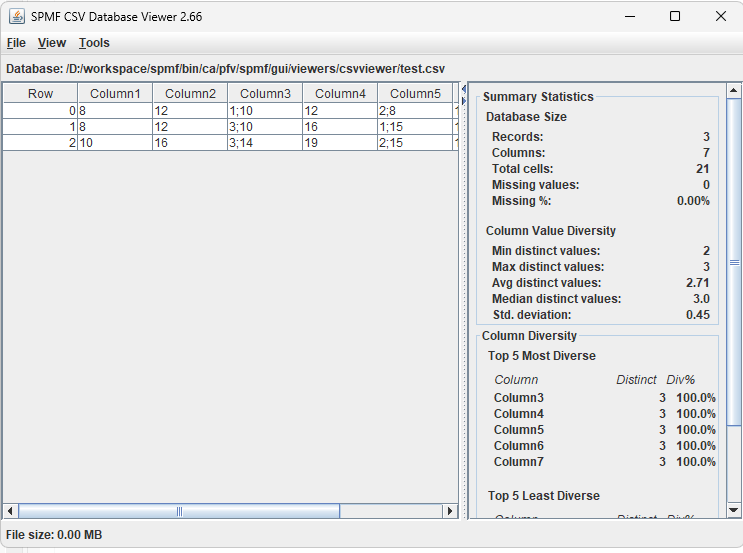Maximize the CSV Database Viewer window
The width and height of the screenshot is (743, 553).
point(675,16)
